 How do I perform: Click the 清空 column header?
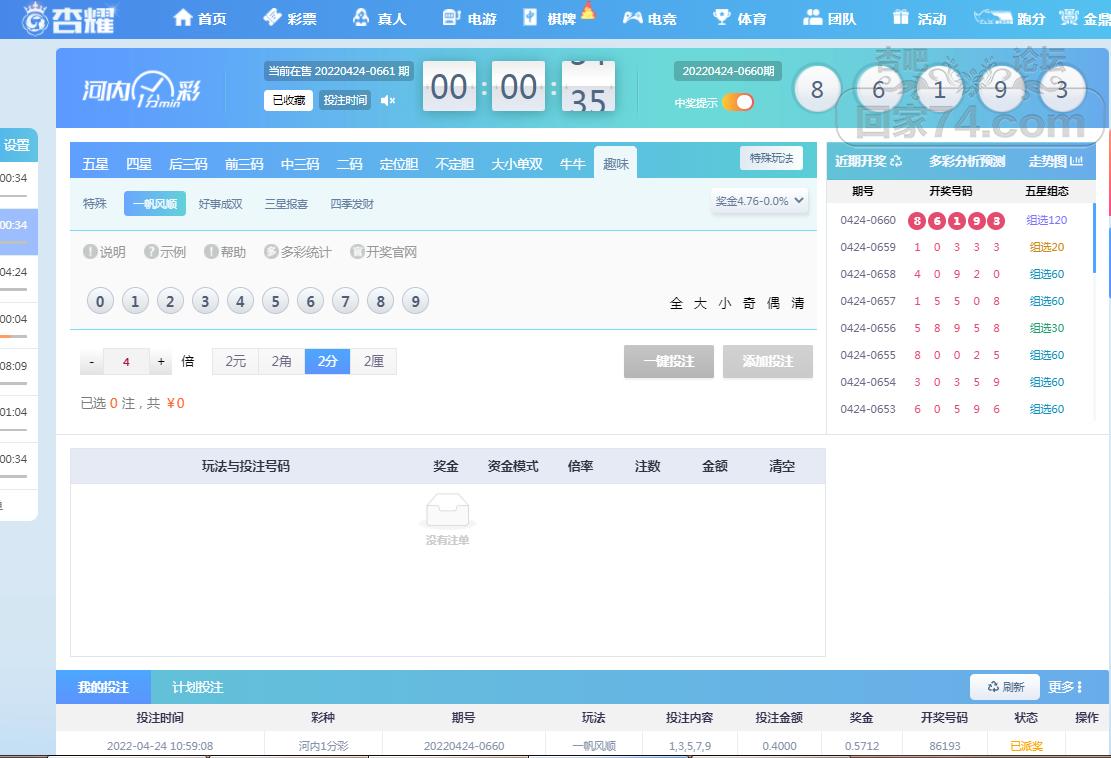click(782, 466)
